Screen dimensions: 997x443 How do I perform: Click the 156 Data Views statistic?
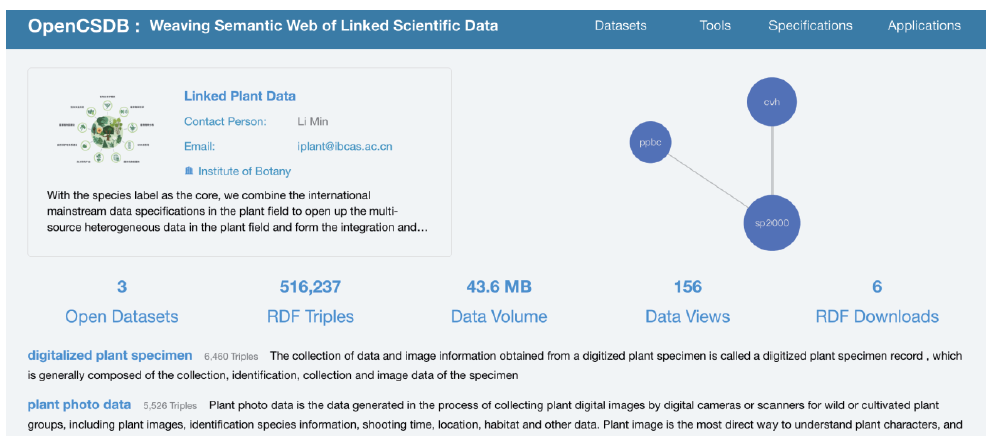(x=687, y=302)
